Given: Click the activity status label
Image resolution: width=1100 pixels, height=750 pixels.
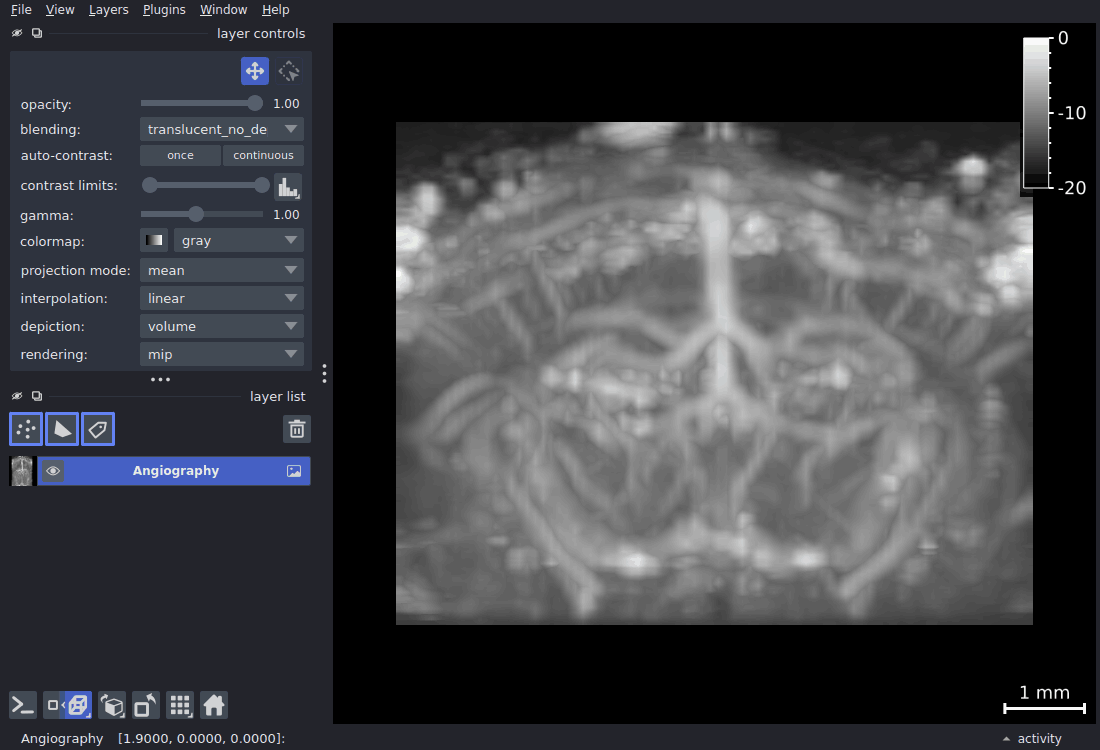Looking at the screenshot, I should tap(1039, 739).
